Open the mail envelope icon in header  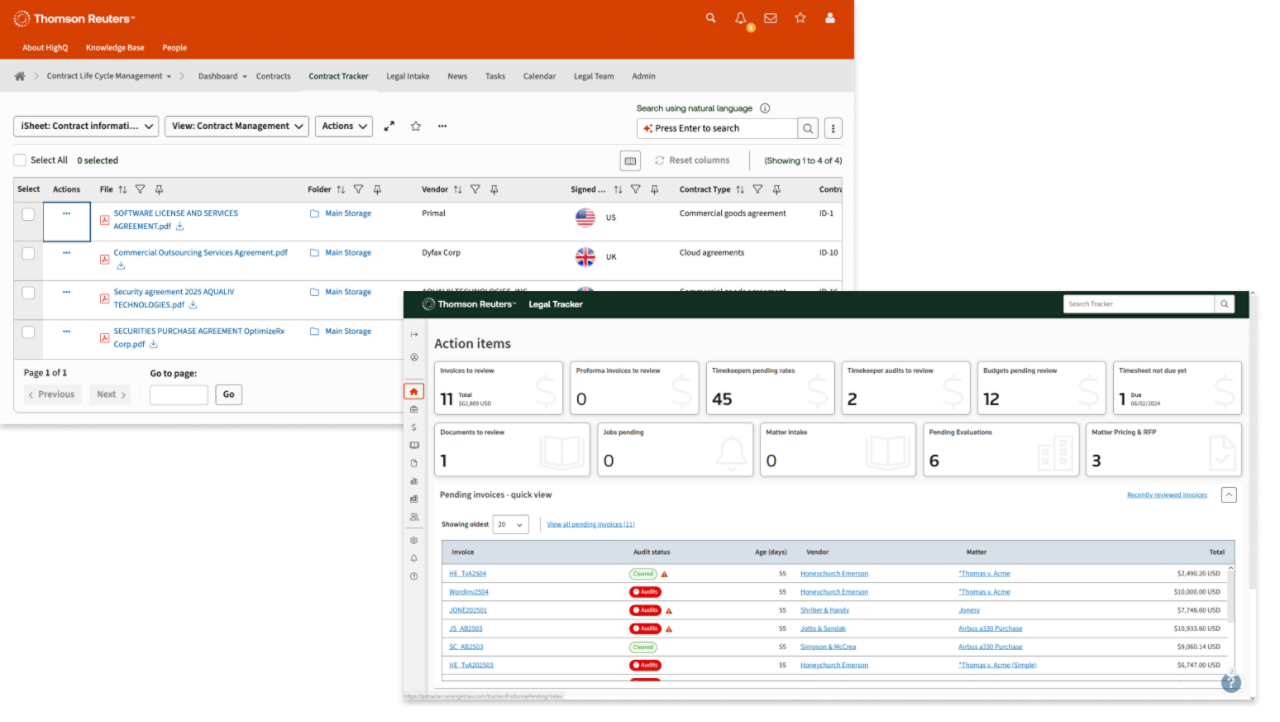tap(770, 18)
